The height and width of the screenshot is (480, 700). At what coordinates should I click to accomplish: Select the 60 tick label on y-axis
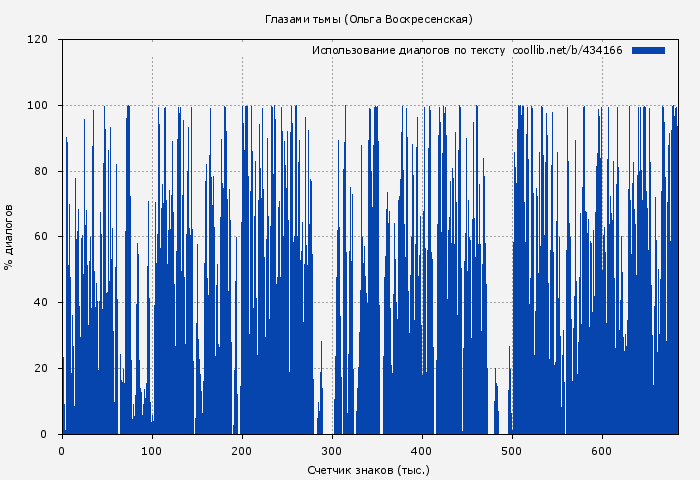click(41, 237)
